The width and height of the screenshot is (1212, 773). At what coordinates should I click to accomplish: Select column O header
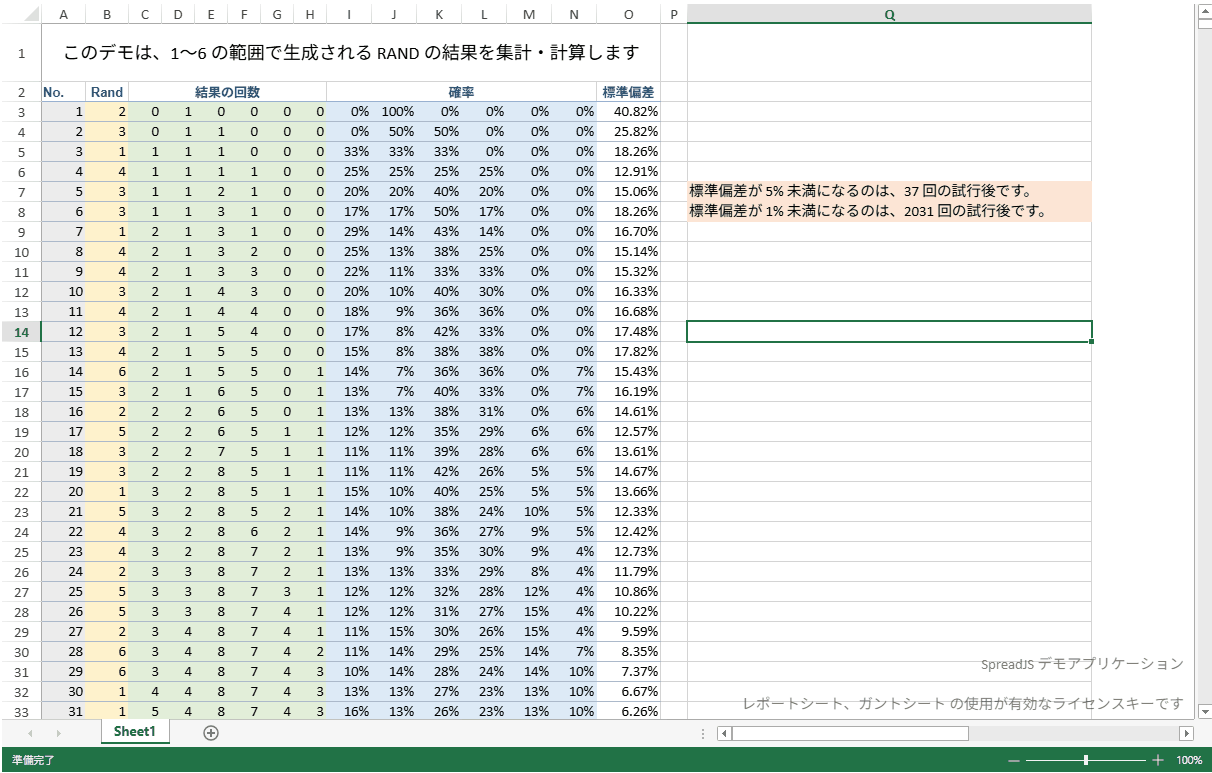click(628, 14)
